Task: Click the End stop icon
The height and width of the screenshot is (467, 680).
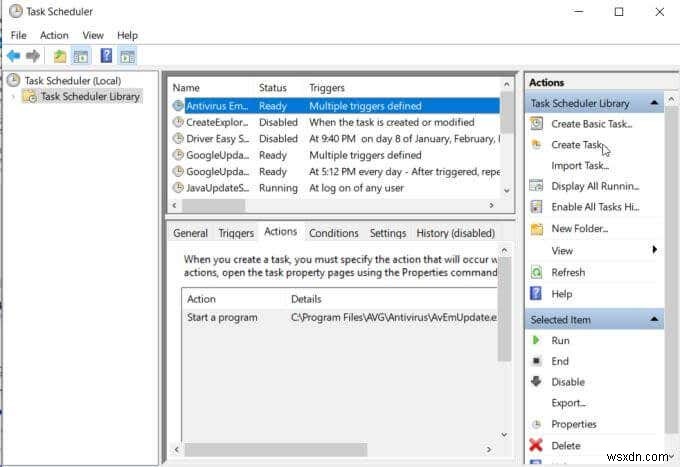Action: (x=536, y=361)
